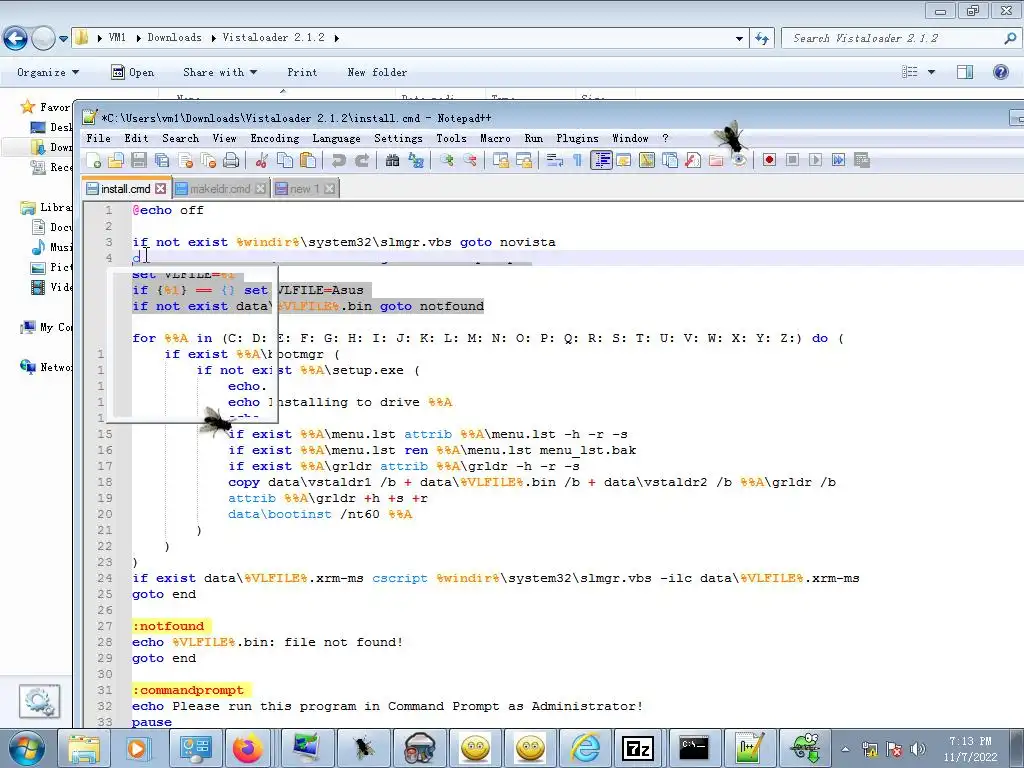The image size is (1024, 768).
Task: Click the Open file folder icon in Notepad++
Action: point(116,160)
